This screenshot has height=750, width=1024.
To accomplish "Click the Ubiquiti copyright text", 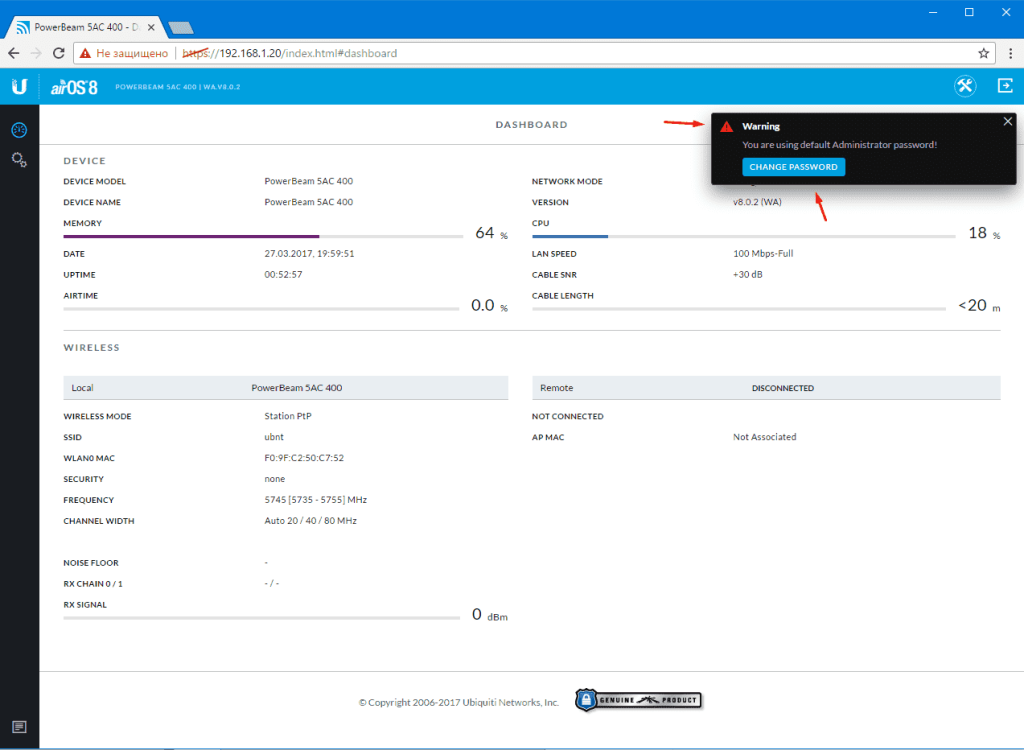I will (458, 702).
